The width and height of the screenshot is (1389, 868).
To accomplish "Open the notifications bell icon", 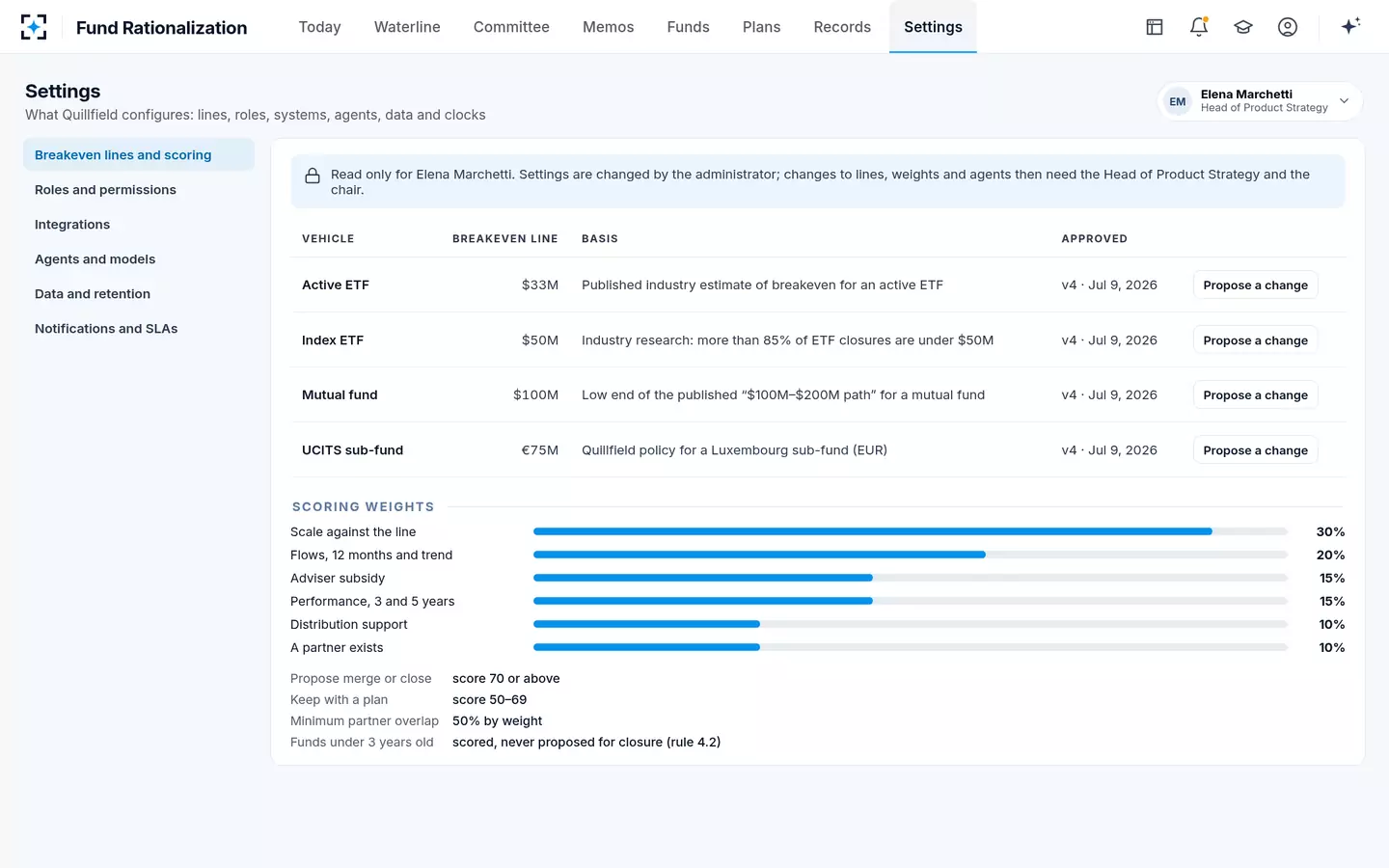I will pos(1199,27).
